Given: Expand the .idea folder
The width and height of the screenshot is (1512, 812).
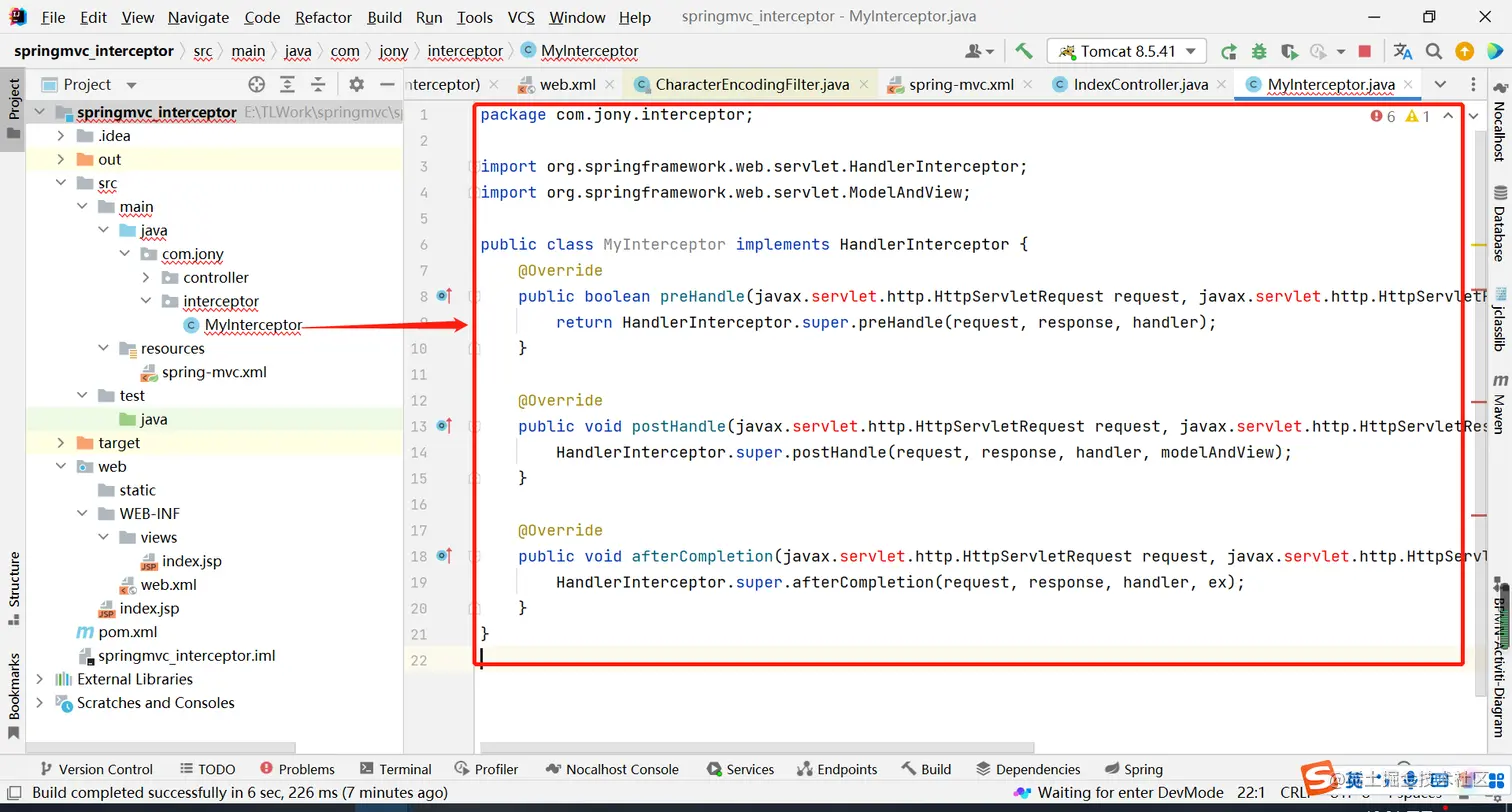Looking at the screenshot, I should 61,135.
